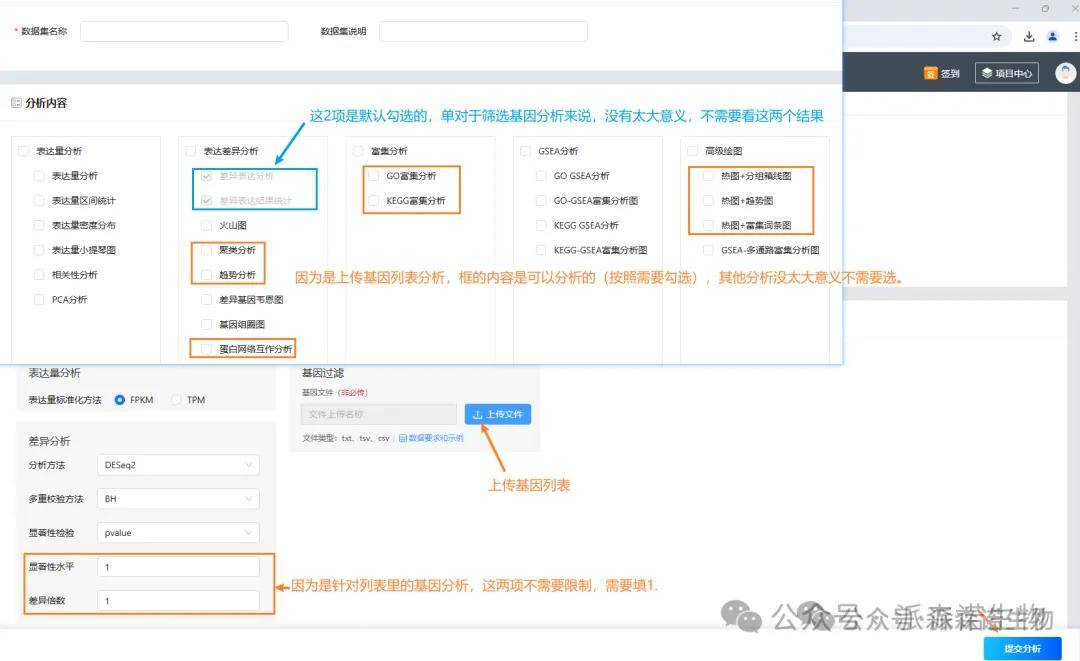Open 项目中心 project center
The image size is (1080, 661).
(x=1006, y=73)
